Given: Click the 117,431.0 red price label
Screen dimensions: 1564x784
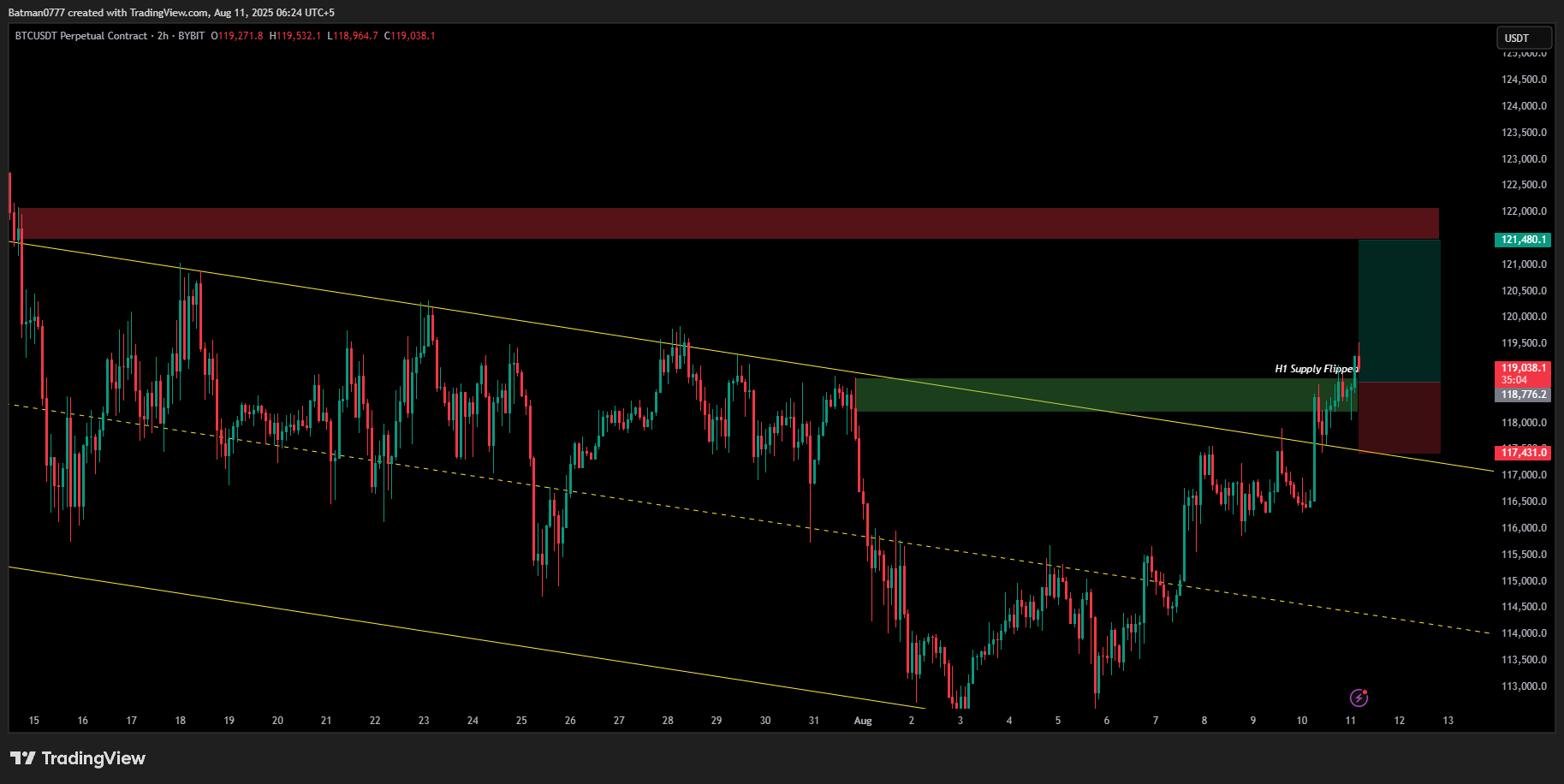Looking at the screenshot, I should (x=1525, y=453).
